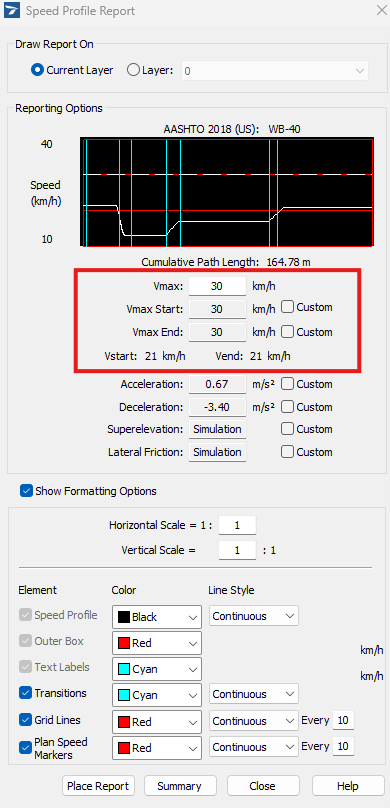This screenshot has width=390, height=808.
Task: Enable Custom for Vmax Start
Action: coord(288,307)
